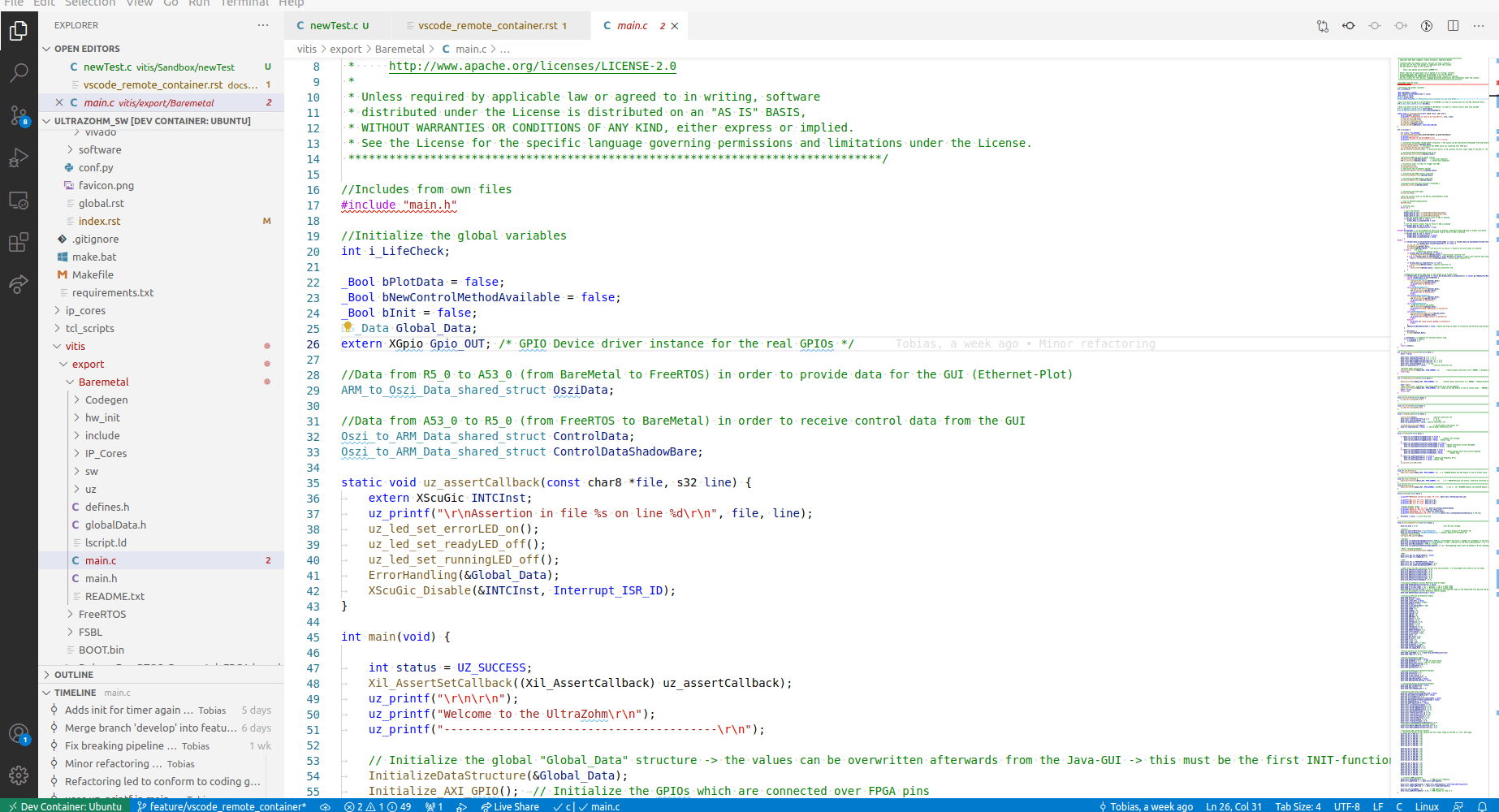The image size is (1499, 812).
Task: Open the Terminal menu
Action: tap(244, 4)
